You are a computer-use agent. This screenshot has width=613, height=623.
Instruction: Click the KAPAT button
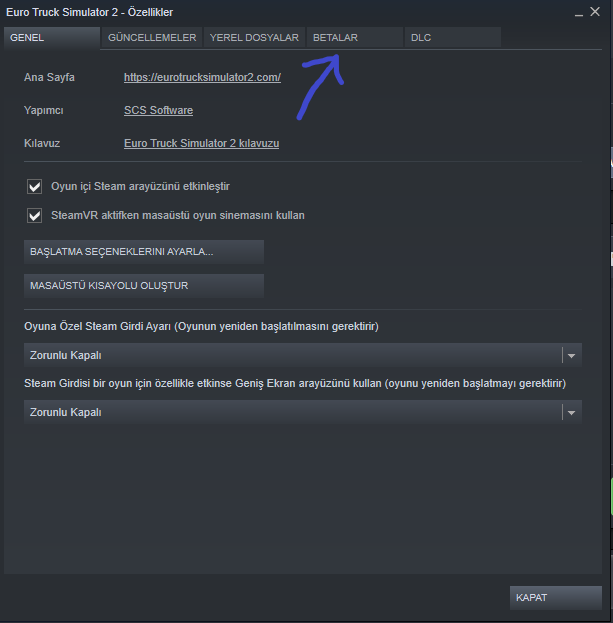(556, 598)
